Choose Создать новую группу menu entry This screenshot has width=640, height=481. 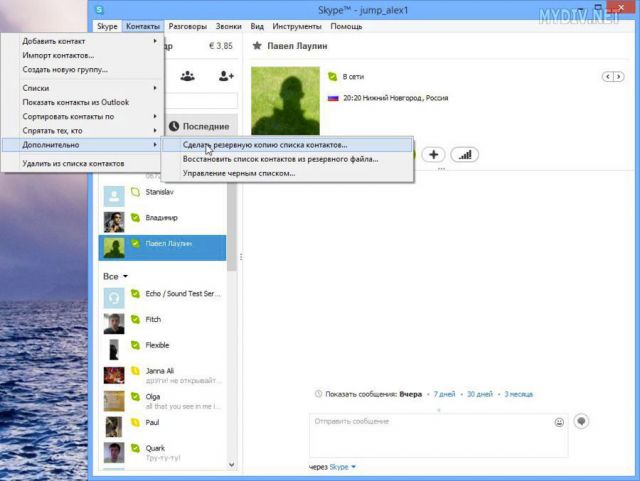pyautogui.click(x=82, y=69)
